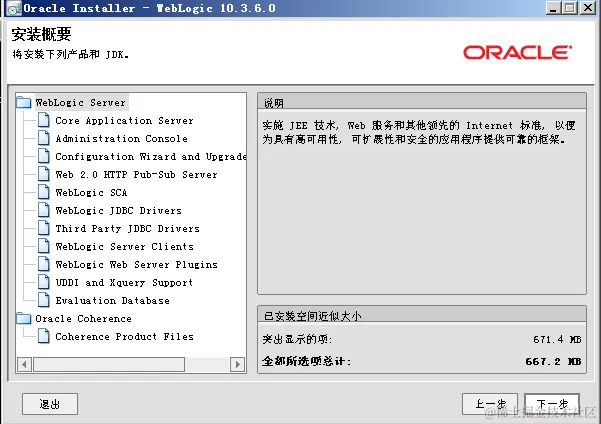This screenshot has width=601, height=424.
Task: Click the Core Application Server file icon
Action: 44,120
